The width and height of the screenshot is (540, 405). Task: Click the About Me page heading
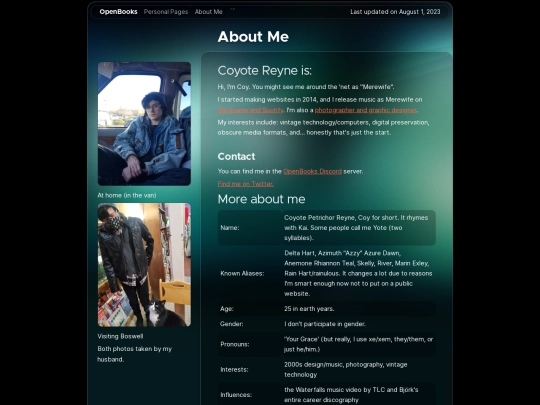pyautogui.click(x=253, y=37)
